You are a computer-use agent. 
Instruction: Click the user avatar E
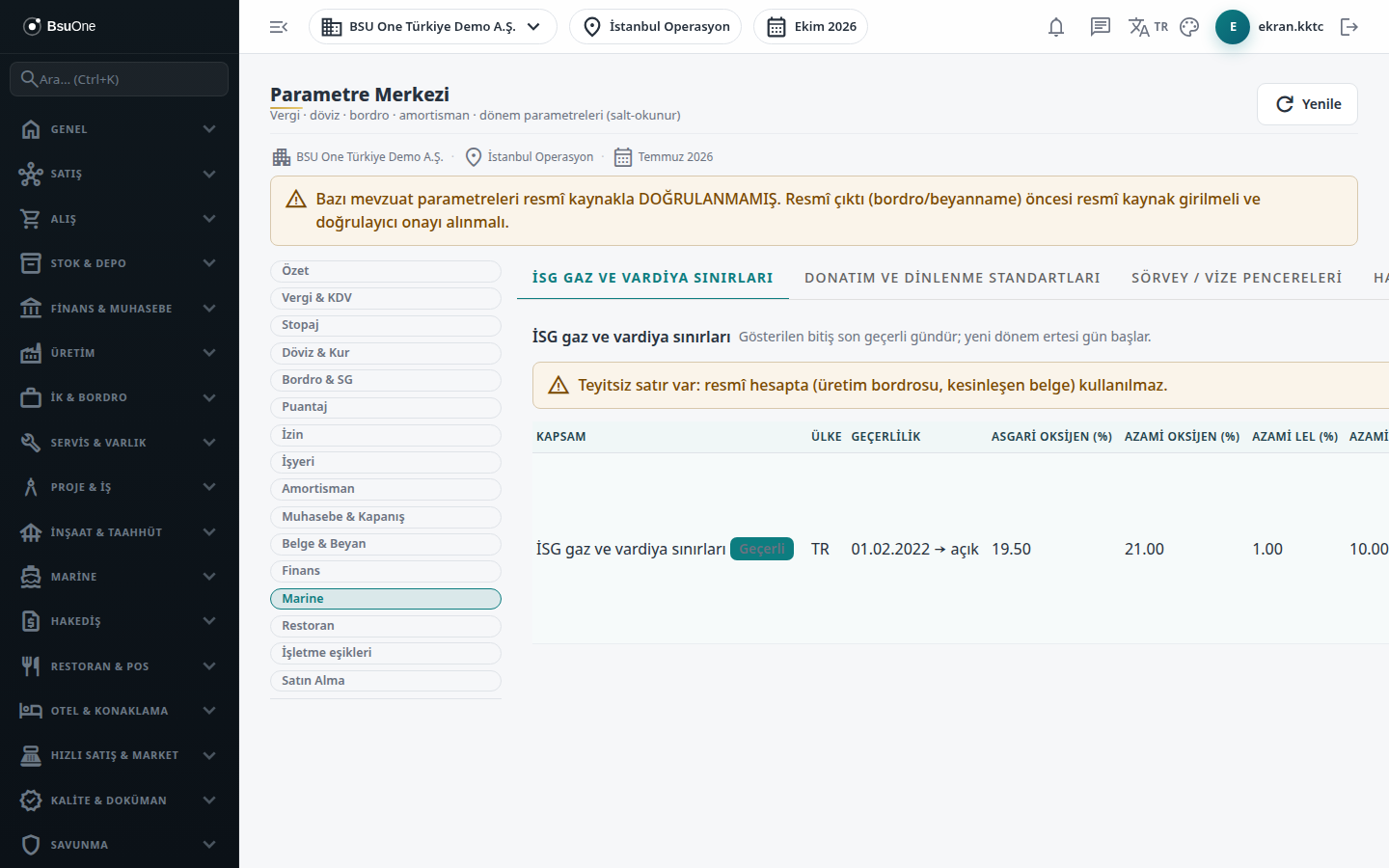[x=1233, y=27]
